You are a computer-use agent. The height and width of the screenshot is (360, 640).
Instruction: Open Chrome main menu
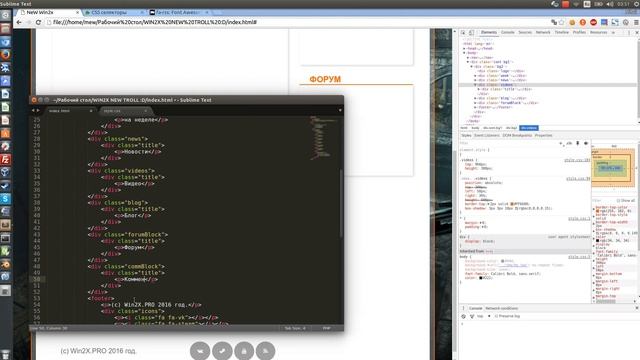click(x=636, y=22)
